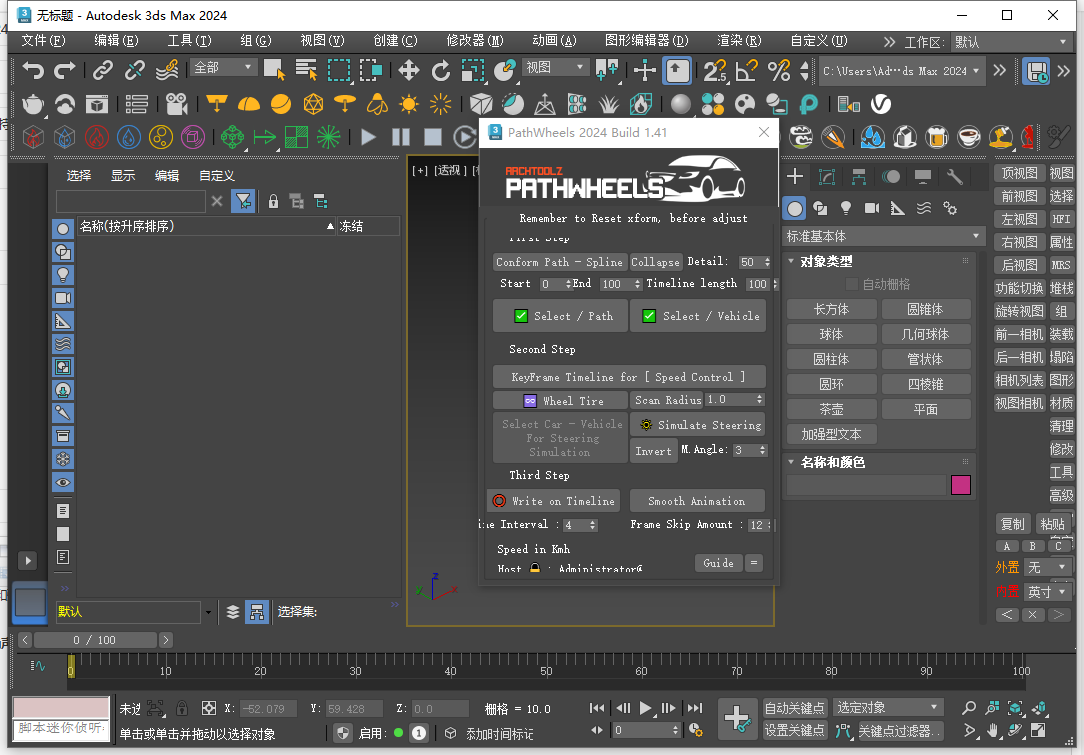Select the Lights category bulb icon

[845, 208]
